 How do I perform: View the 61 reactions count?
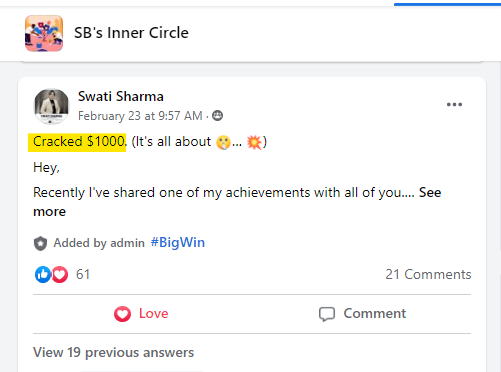click(83, 274)
